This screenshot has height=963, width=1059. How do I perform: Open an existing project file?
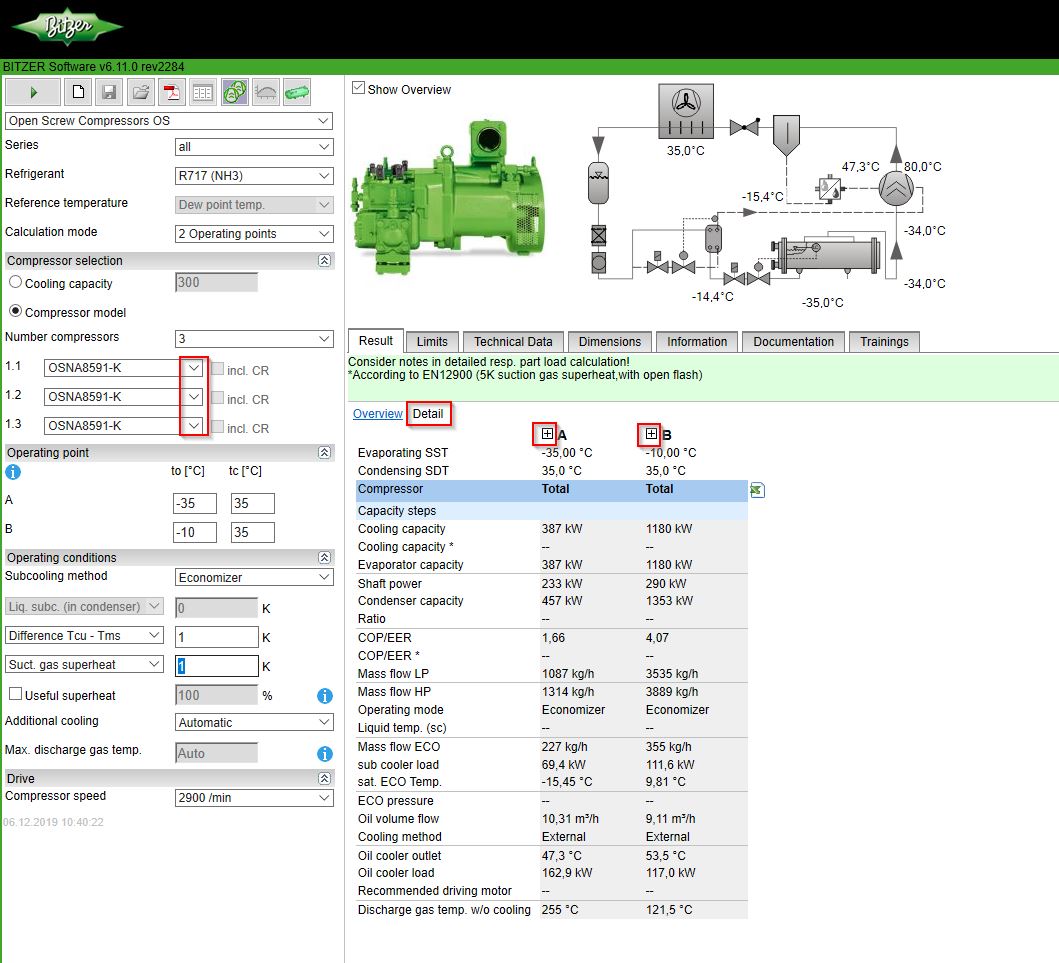tap(140, 91)
